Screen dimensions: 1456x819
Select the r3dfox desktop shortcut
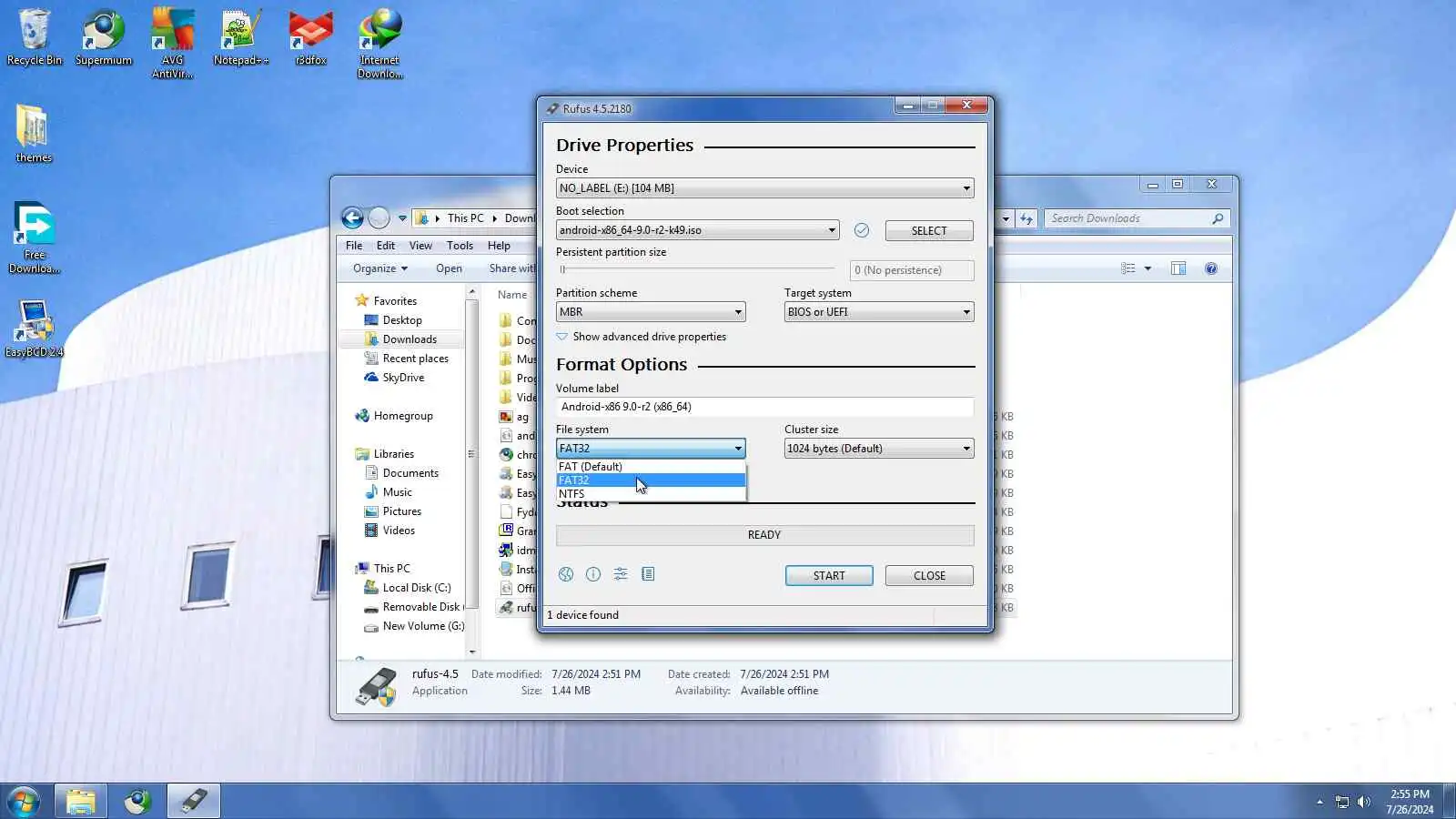click(311, 37)
